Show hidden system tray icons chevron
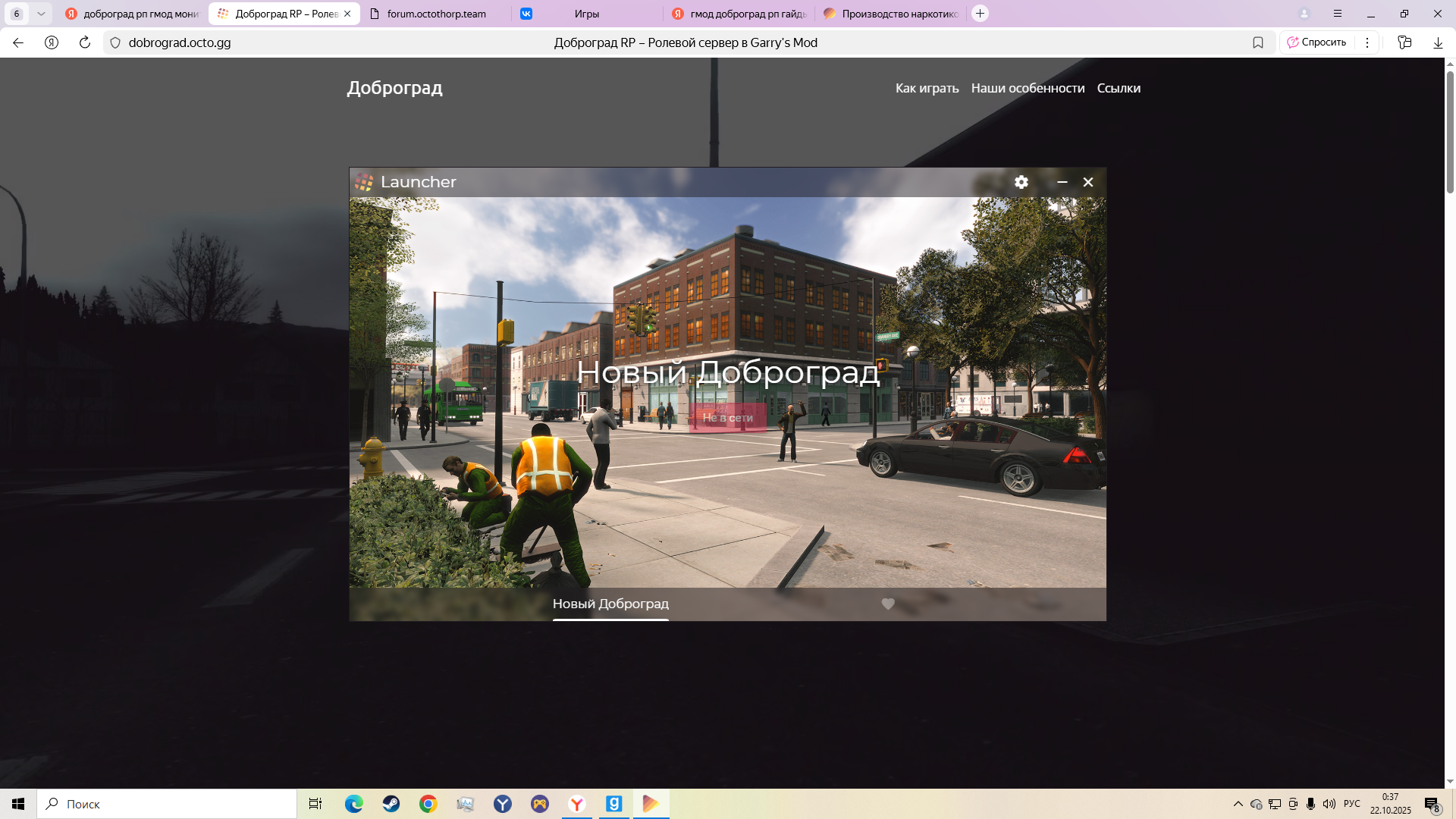Screen dimensions: 1456x819 1238,804
